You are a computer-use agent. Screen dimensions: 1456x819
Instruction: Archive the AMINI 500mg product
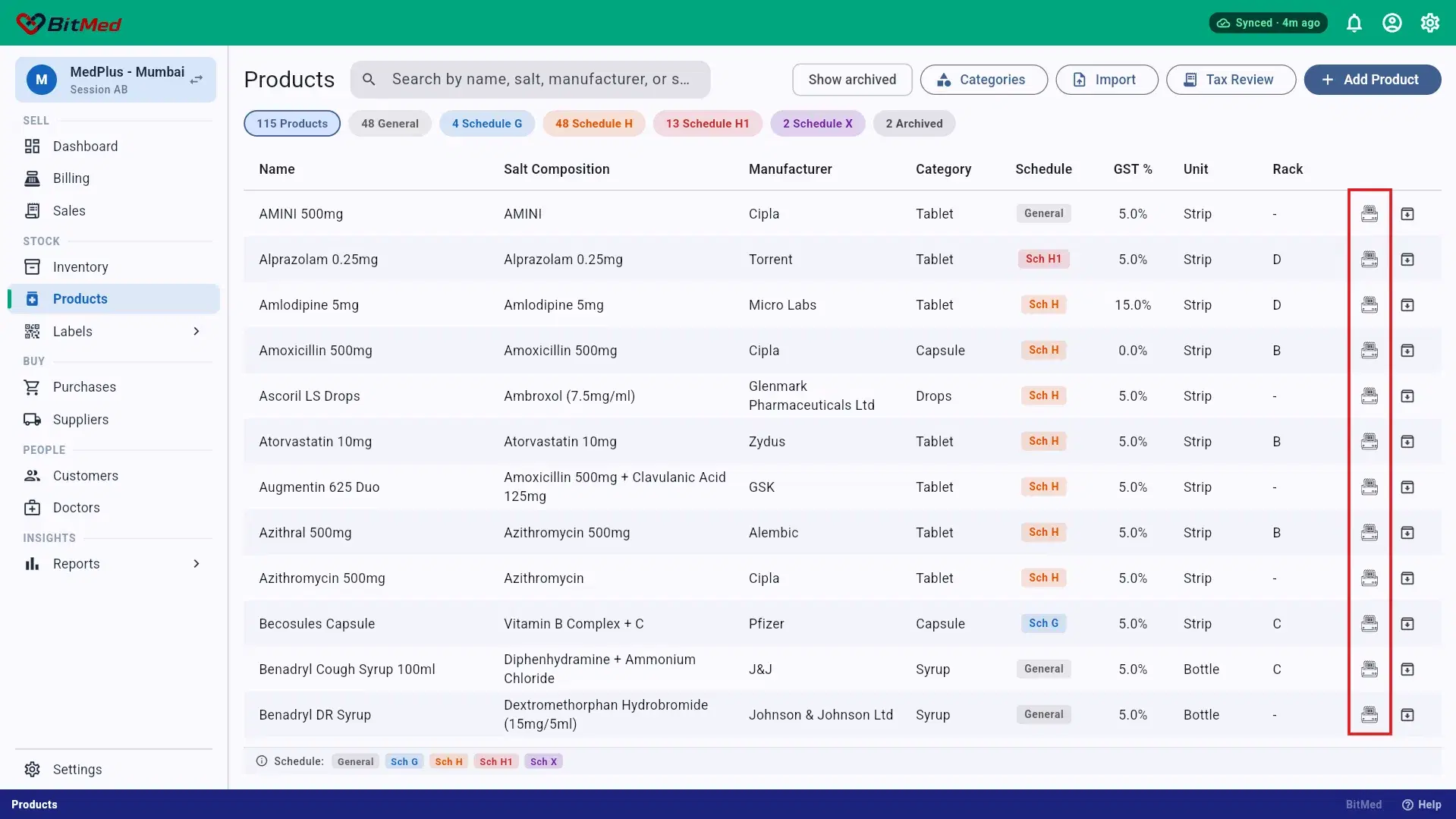coord(1407,214)
